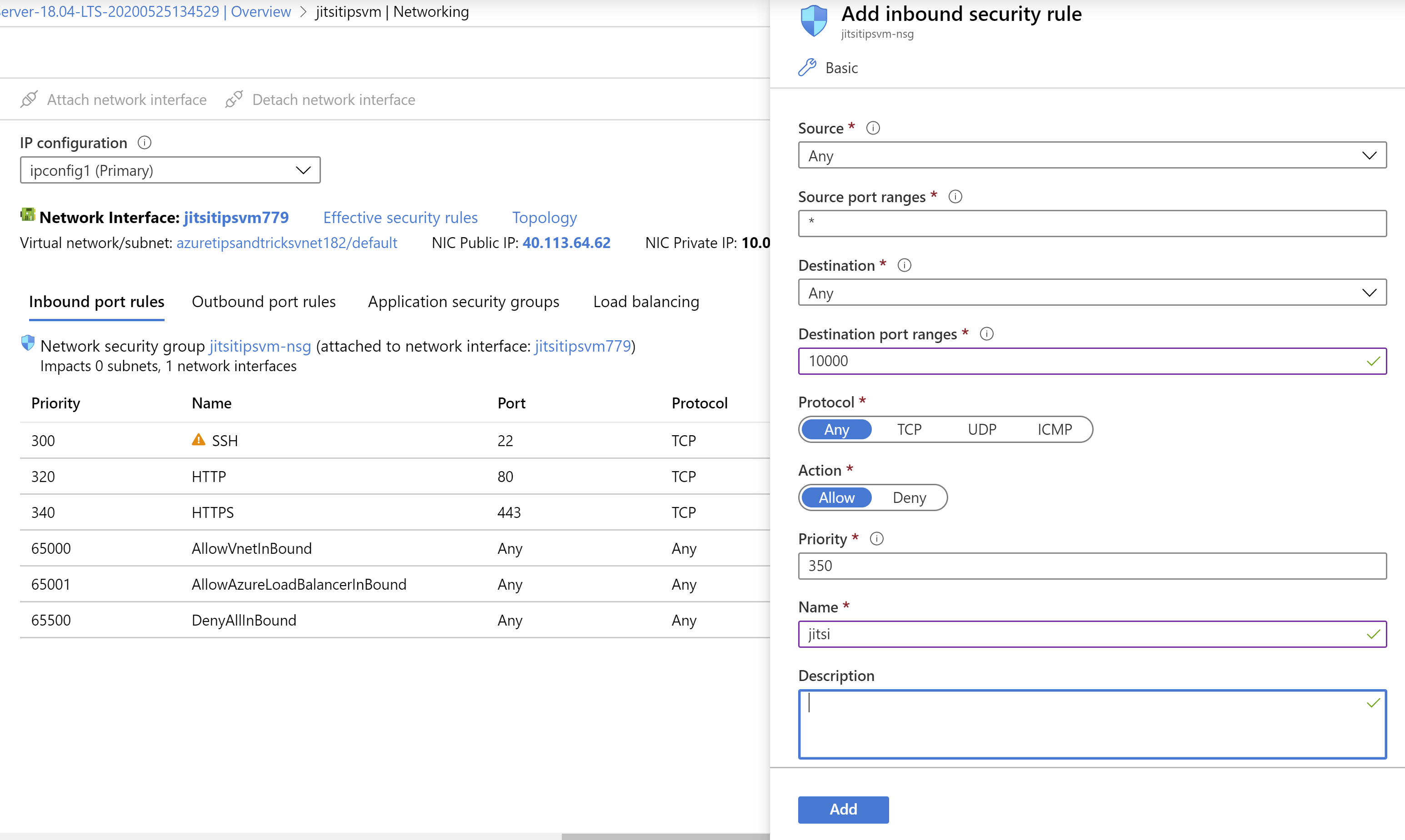Screen dimensions: 1405x840
Task: Click the Source info icon
Action: [873, 129]
